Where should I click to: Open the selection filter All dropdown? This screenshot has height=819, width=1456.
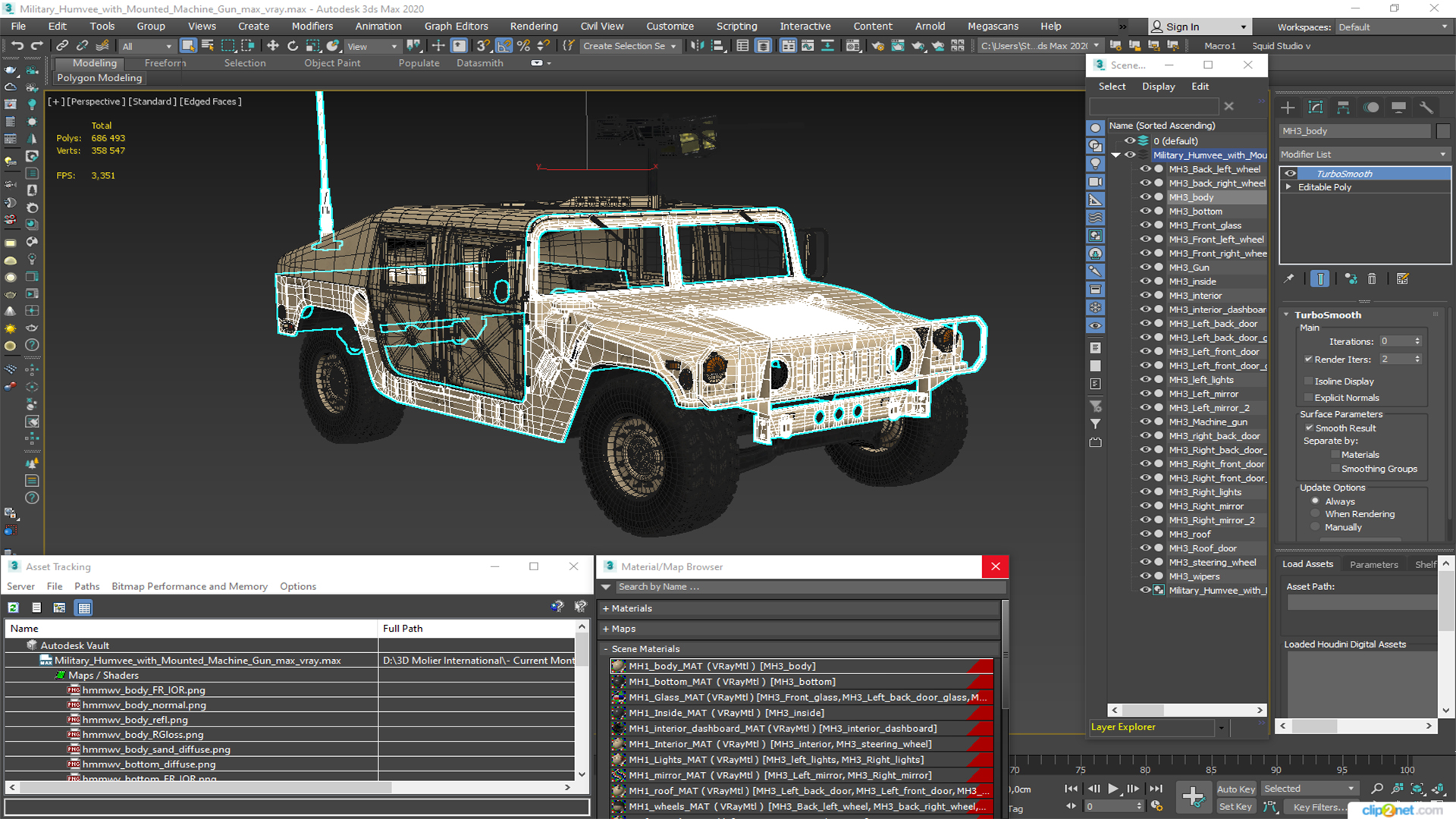pyautogui.click(x=147, y=46)
